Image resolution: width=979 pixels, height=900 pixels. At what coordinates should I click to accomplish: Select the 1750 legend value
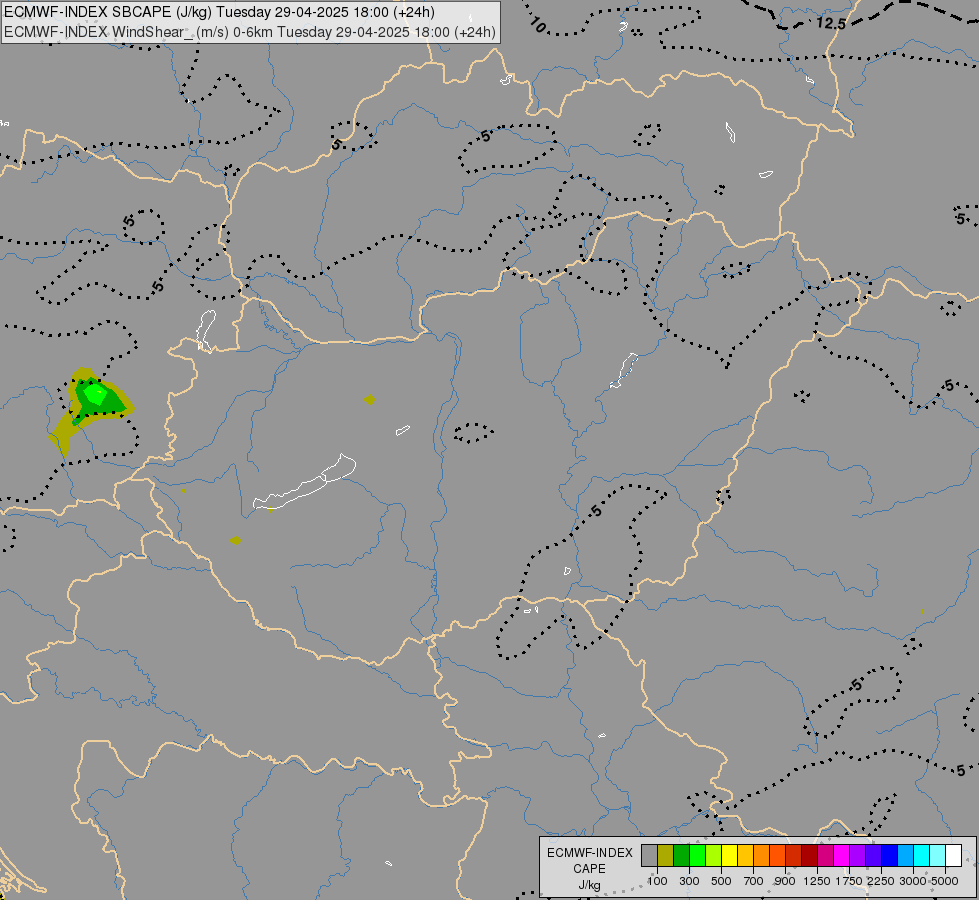click(x=849, y=881)
